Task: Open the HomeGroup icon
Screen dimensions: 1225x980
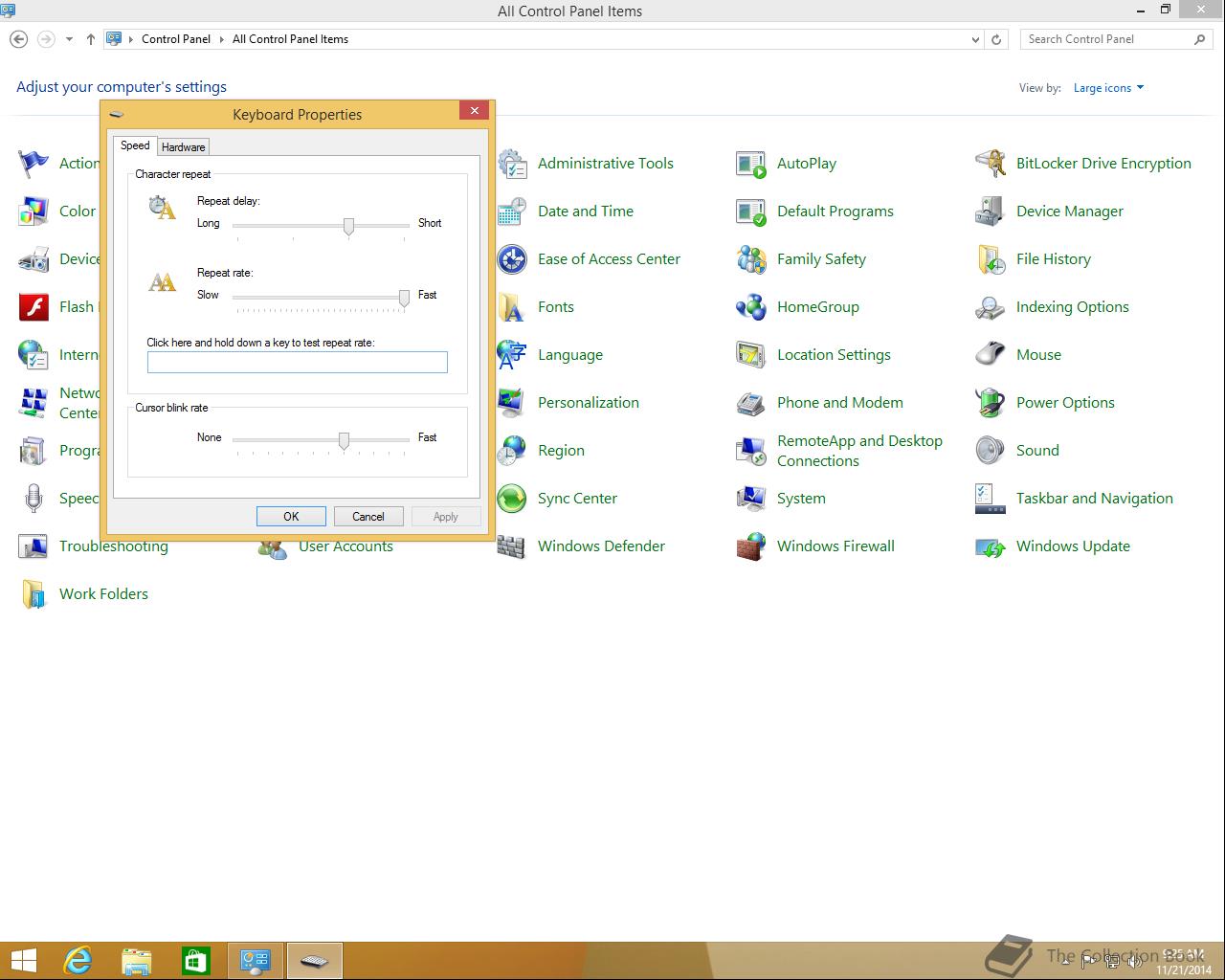Action: click(751, 307)
